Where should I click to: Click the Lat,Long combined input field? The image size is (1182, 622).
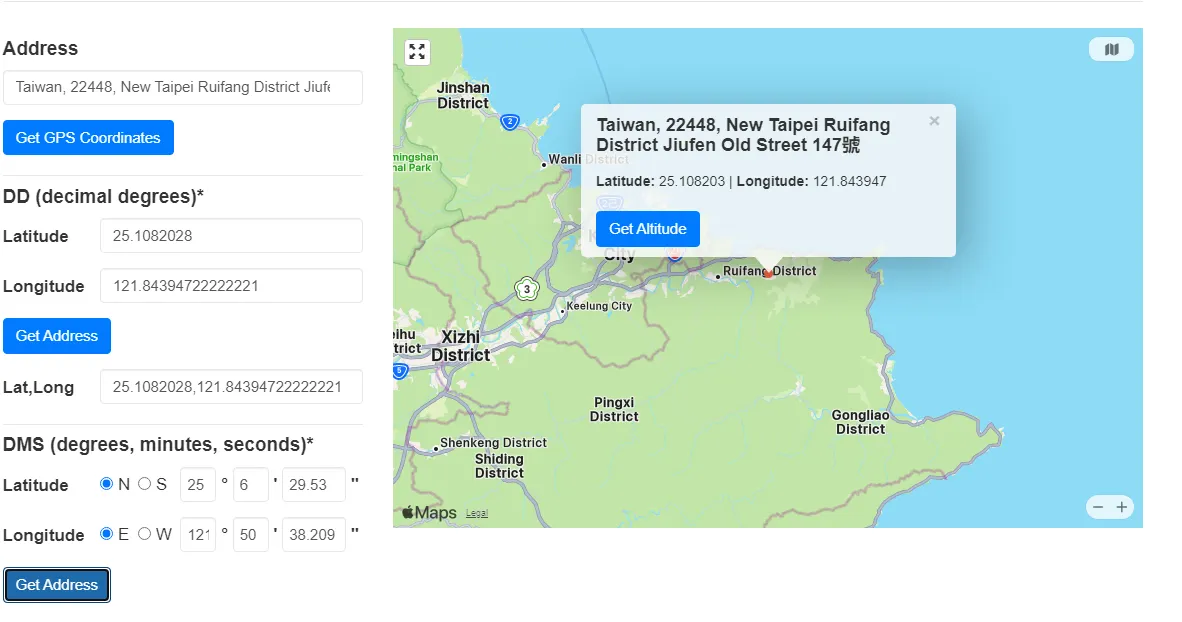[x=230, y=387]
